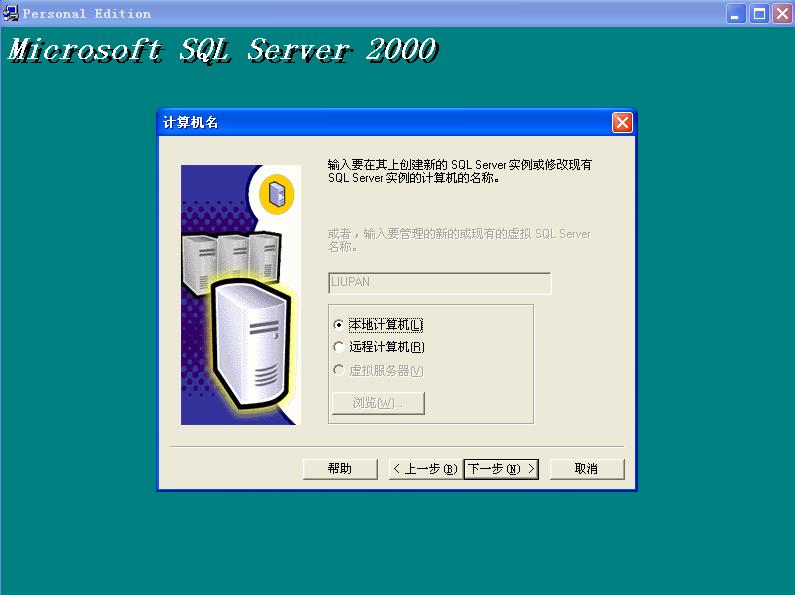Click the setup icon in Personal Edition title bar
Image resolution: width=795 pixels, height=595 pixels.
tap(10, 13)
